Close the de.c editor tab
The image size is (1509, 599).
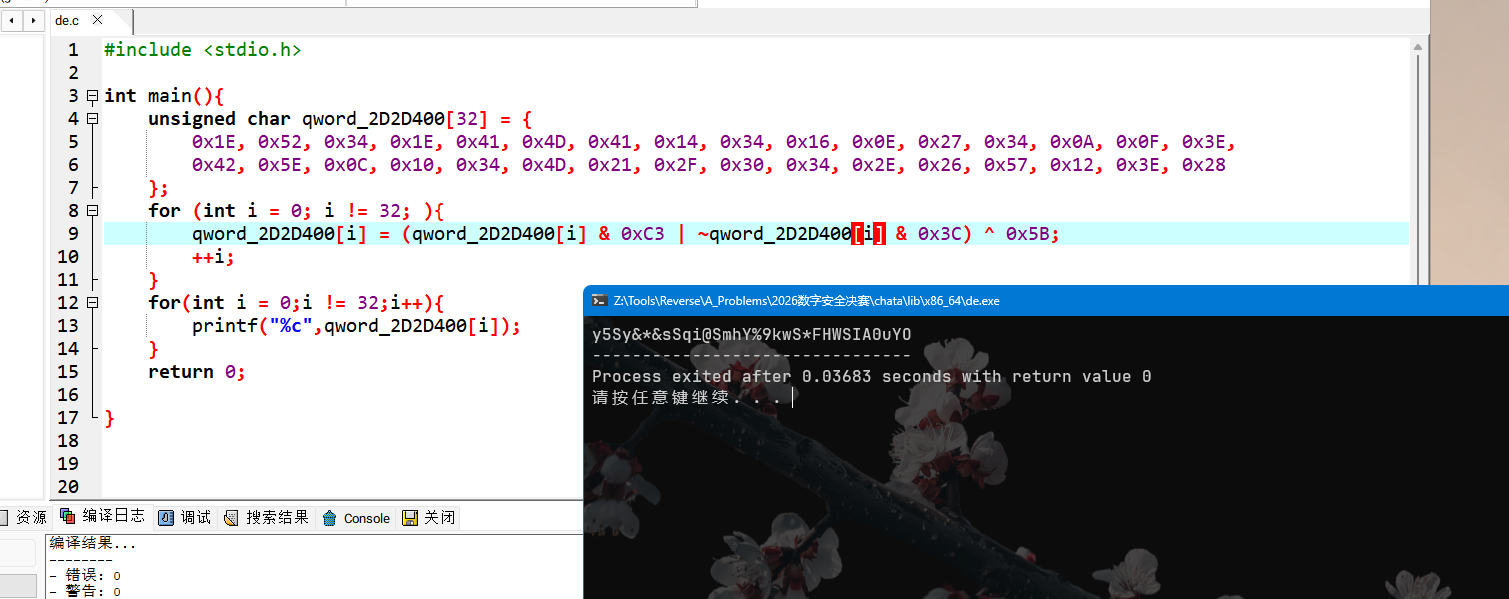coord(99,20)
